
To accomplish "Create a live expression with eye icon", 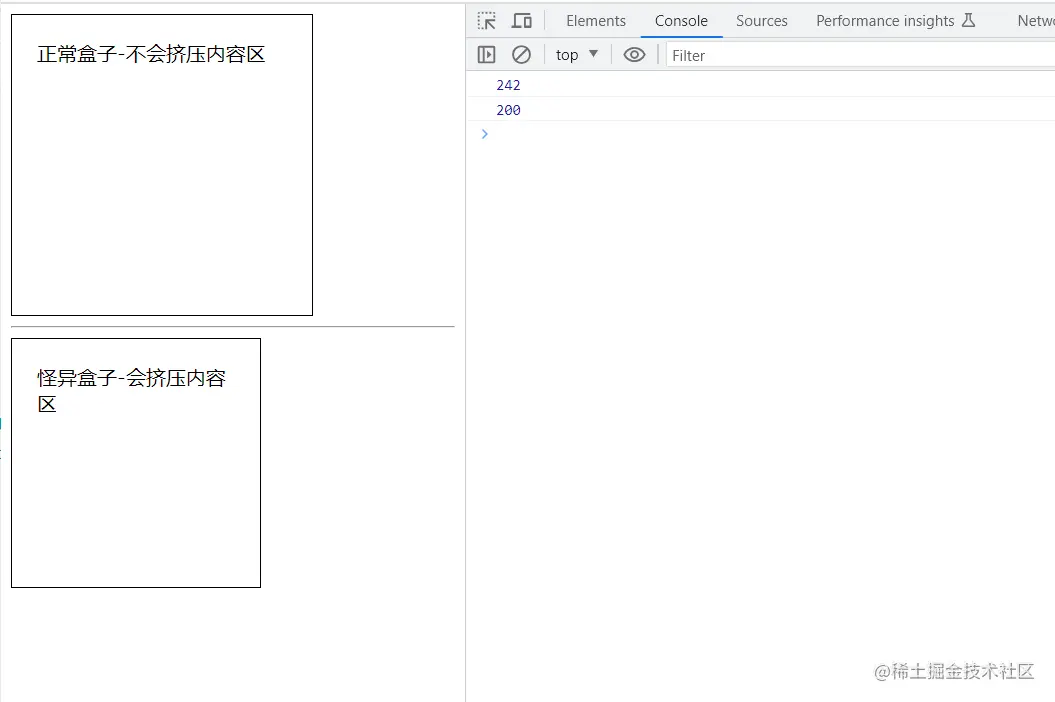I will (x=634, y=54).
